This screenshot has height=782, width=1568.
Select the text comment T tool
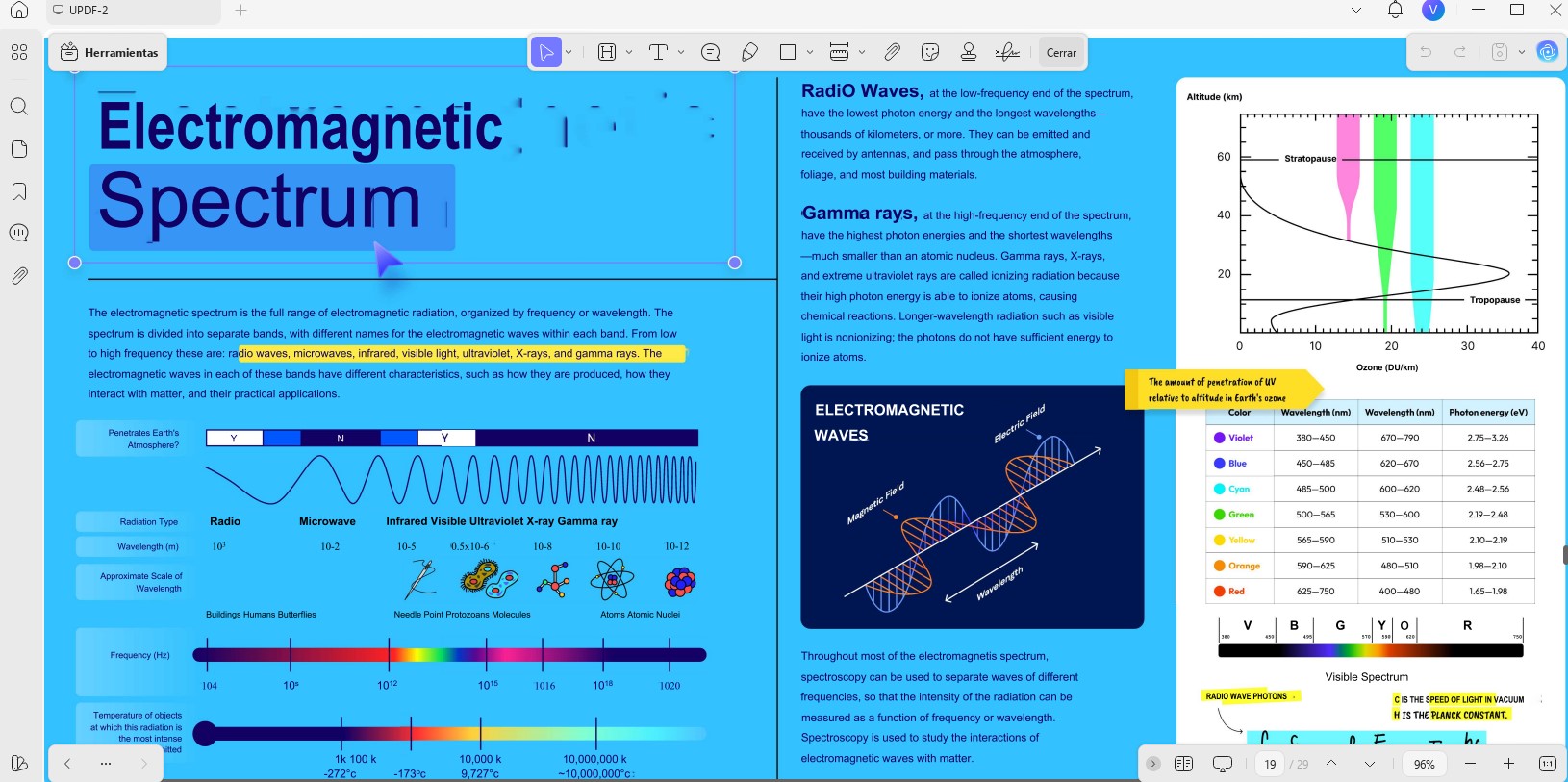click(659, 52)
